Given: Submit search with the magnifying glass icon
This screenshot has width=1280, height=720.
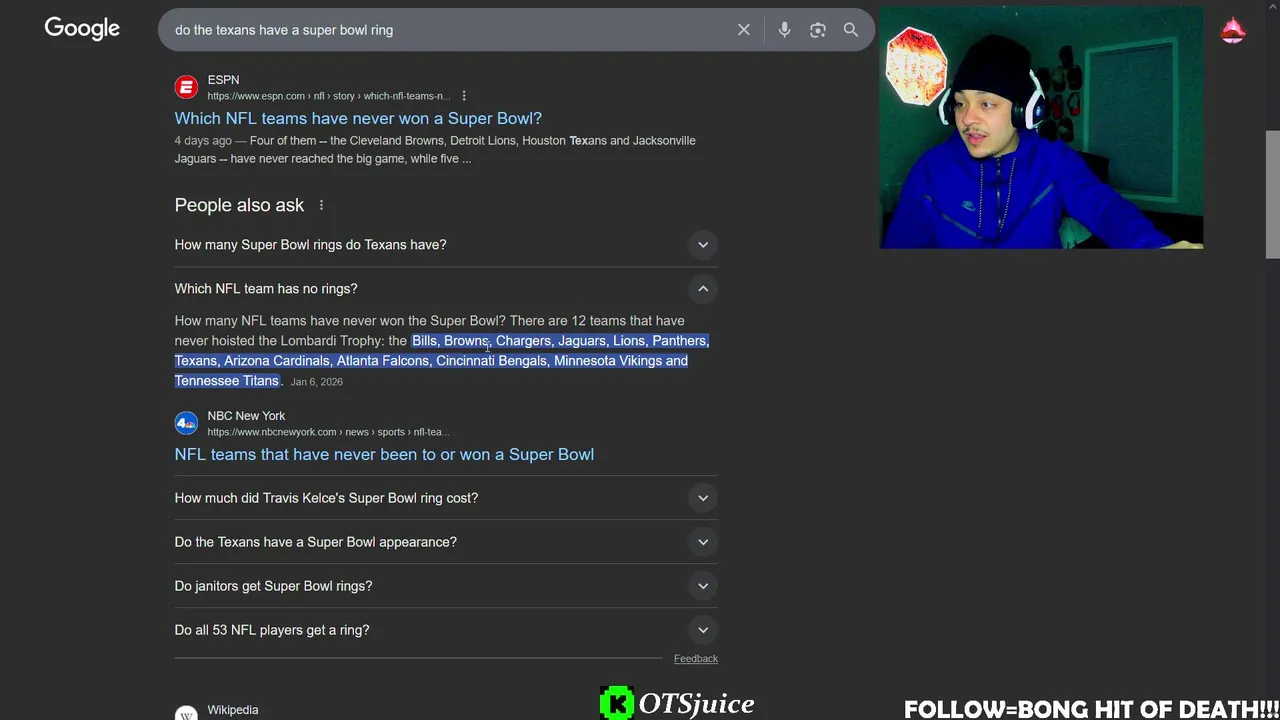Looking at the screenshot, I should coord(851,30).
